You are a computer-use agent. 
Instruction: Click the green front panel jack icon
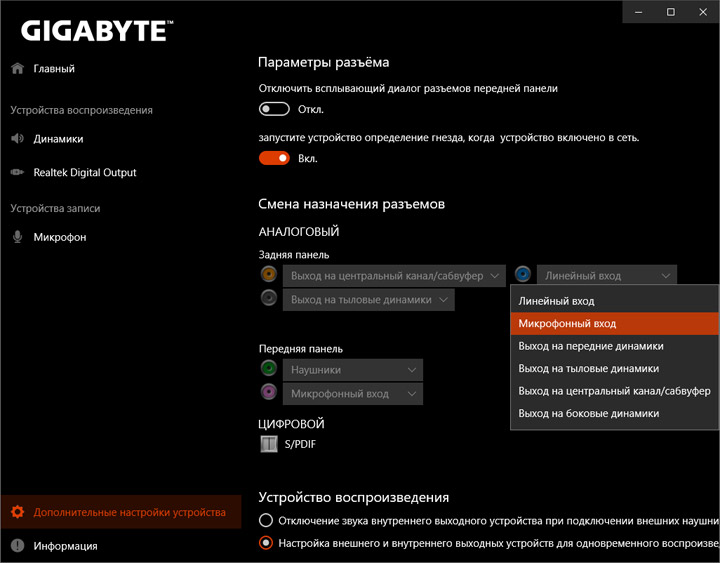268,369
